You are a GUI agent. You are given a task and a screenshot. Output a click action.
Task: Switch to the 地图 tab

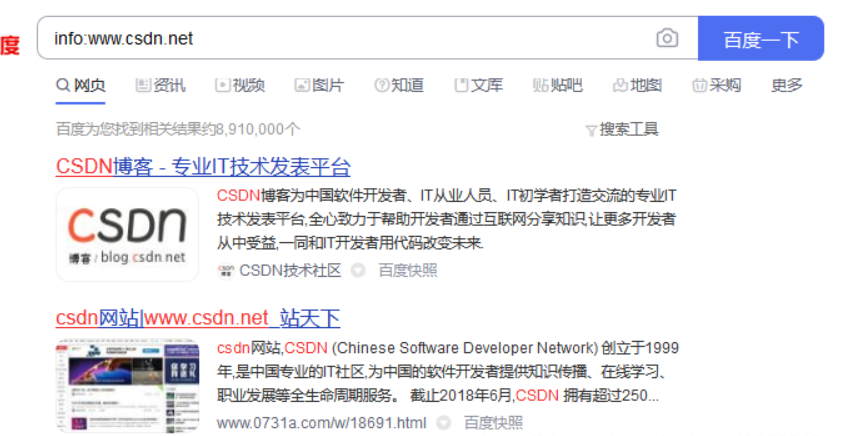tap(637, 85)
